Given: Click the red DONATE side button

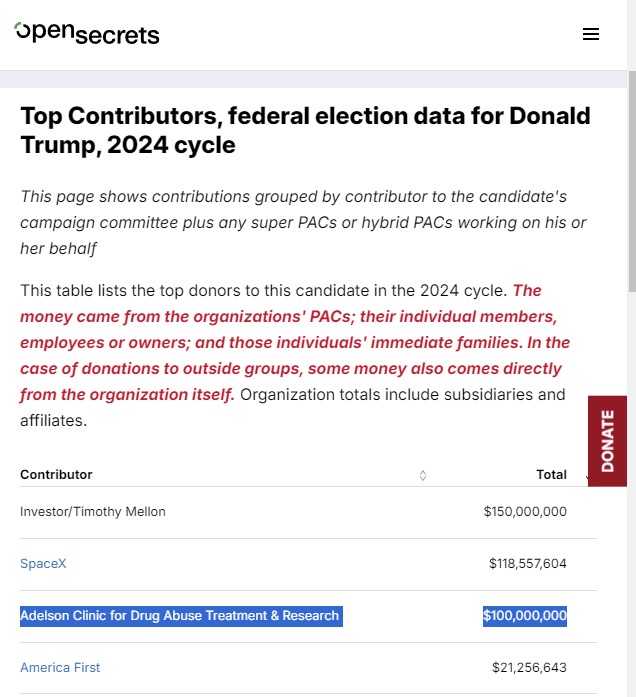Looking at the screenshot, I should [x=607, y=441].
